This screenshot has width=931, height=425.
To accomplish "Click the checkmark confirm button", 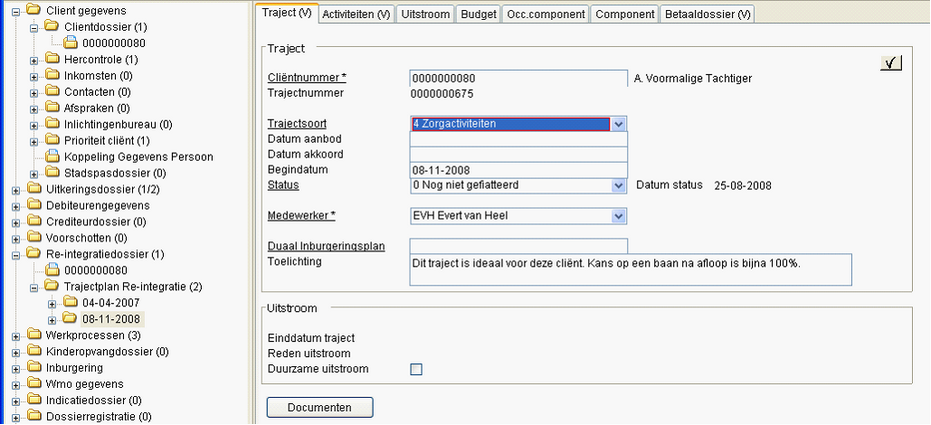I will pos(891,63).
